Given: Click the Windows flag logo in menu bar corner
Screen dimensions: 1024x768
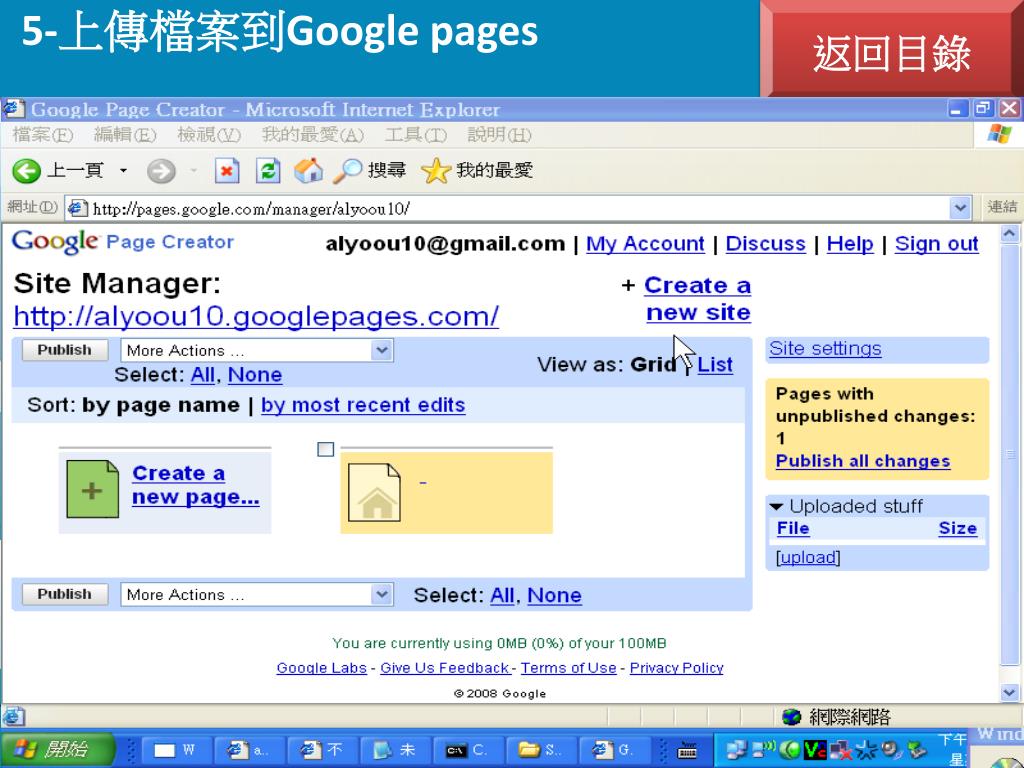Looking at the screenshot, I should point(999,135).
